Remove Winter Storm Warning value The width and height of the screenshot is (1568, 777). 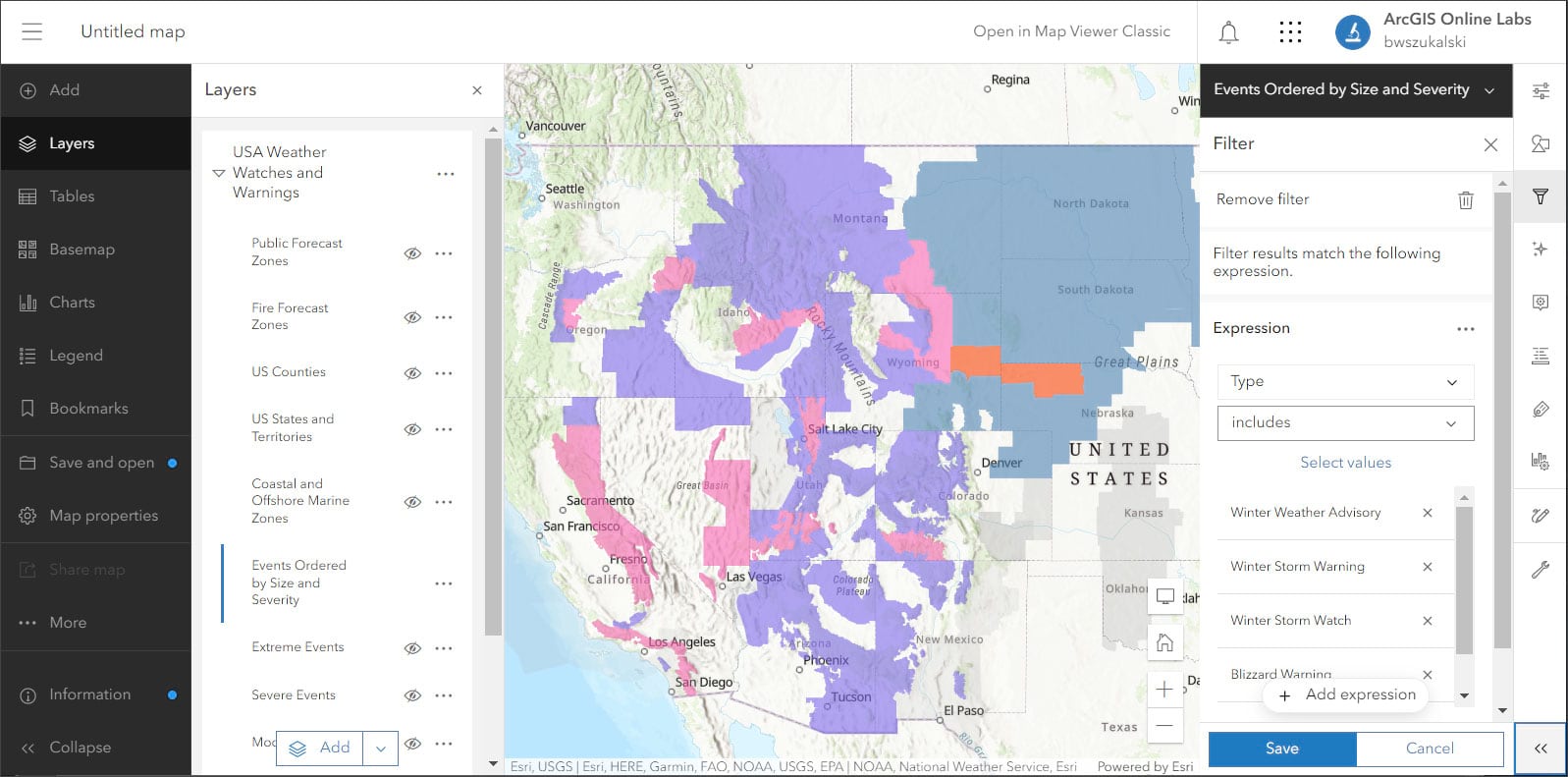tap(1428, 567)
